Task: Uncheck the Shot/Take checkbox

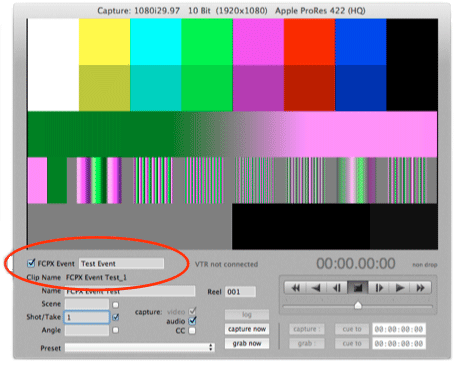Action: tap(116, 317)
